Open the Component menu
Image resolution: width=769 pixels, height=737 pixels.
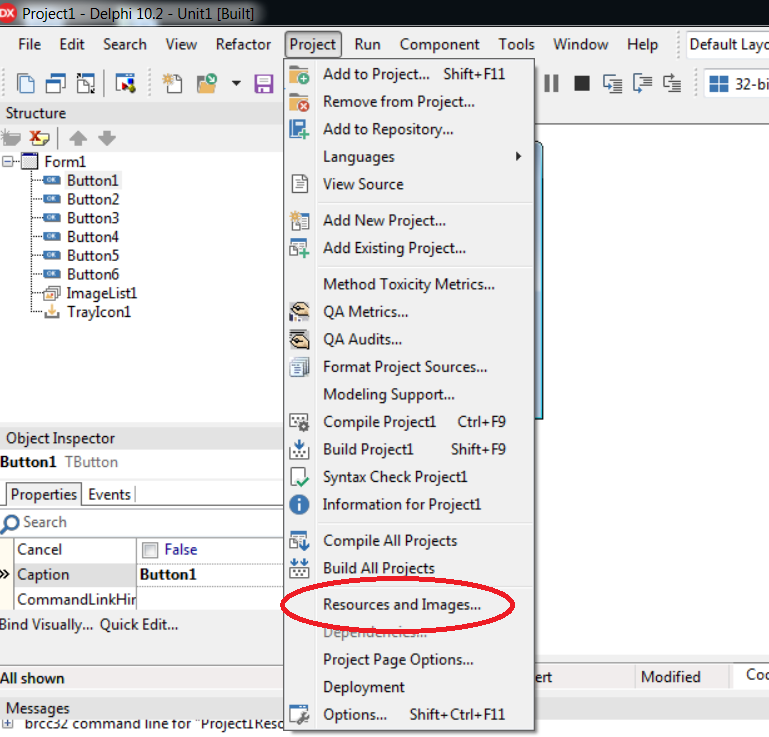click(439, 44)
